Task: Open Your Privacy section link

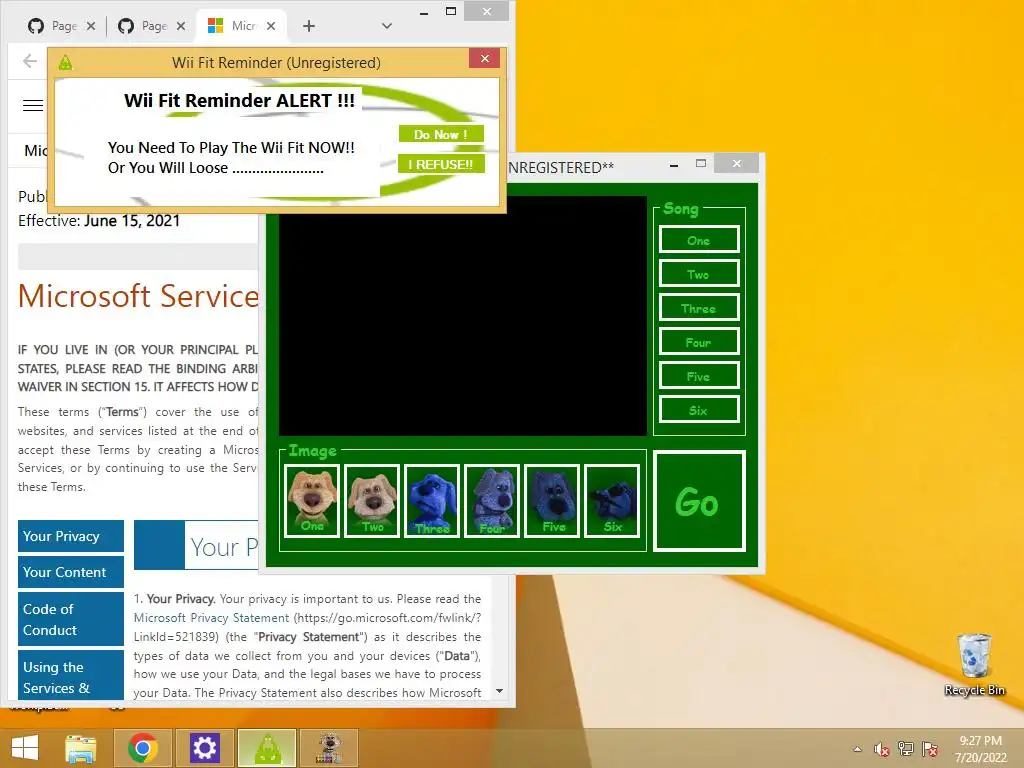Action: tap(71, 536)
